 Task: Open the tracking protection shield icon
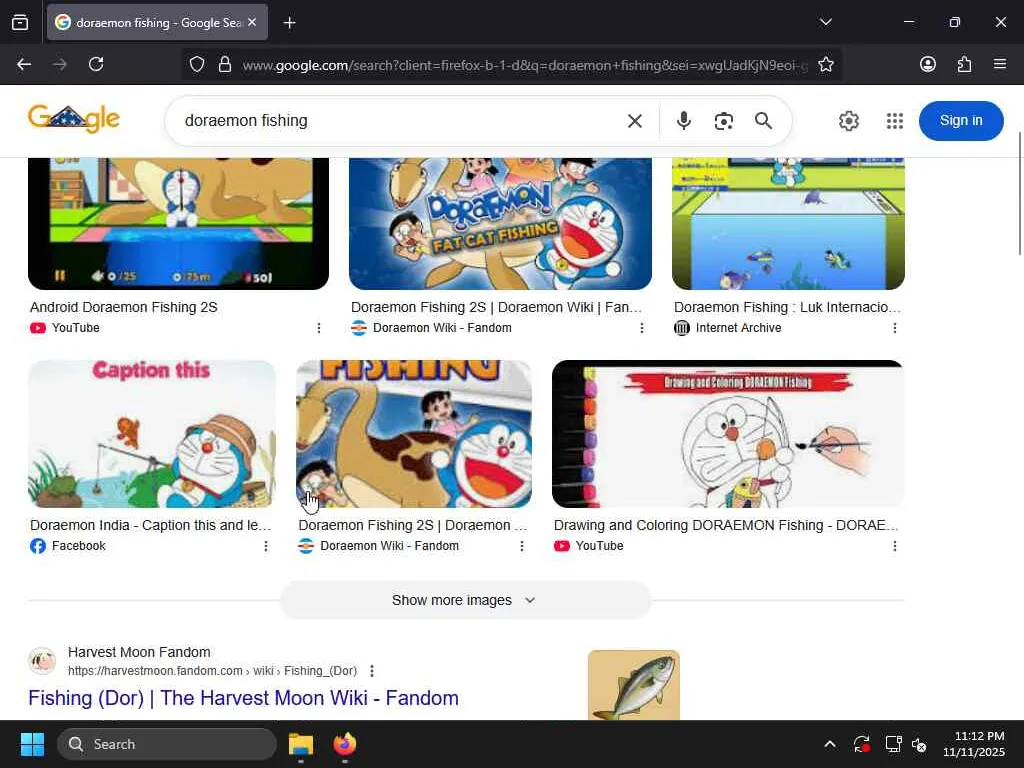tap(197, 64)
